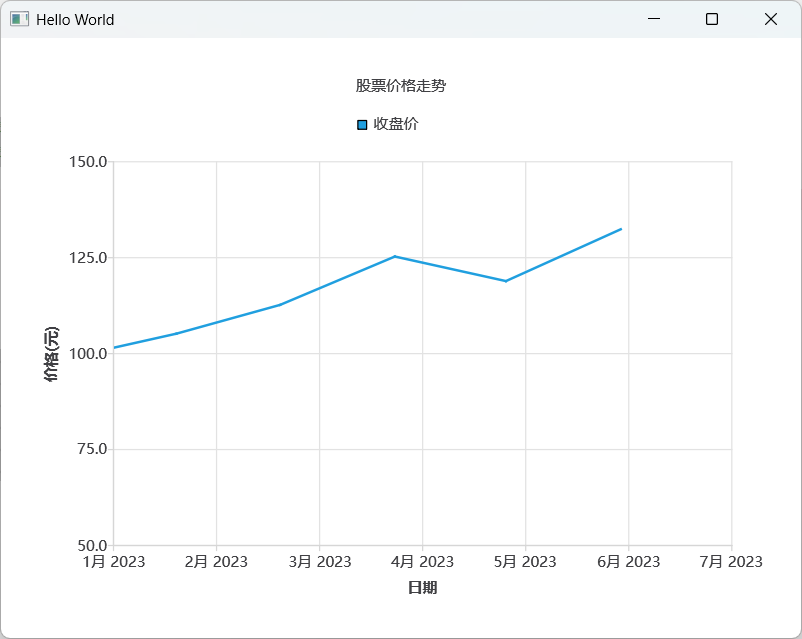The image size is (802, 639).
Task: Click the 50.0 y-axis label
Action: click(92, 545)
